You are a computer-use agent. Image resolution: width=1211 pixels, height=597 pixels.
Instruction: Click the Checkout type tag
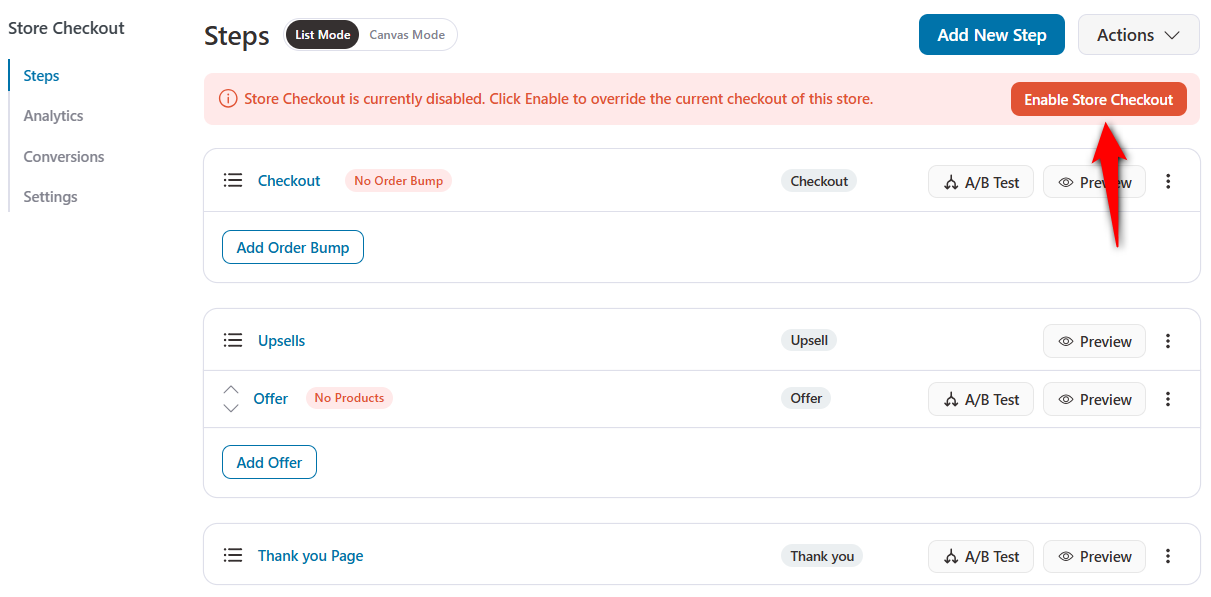(x=819, y=181)
